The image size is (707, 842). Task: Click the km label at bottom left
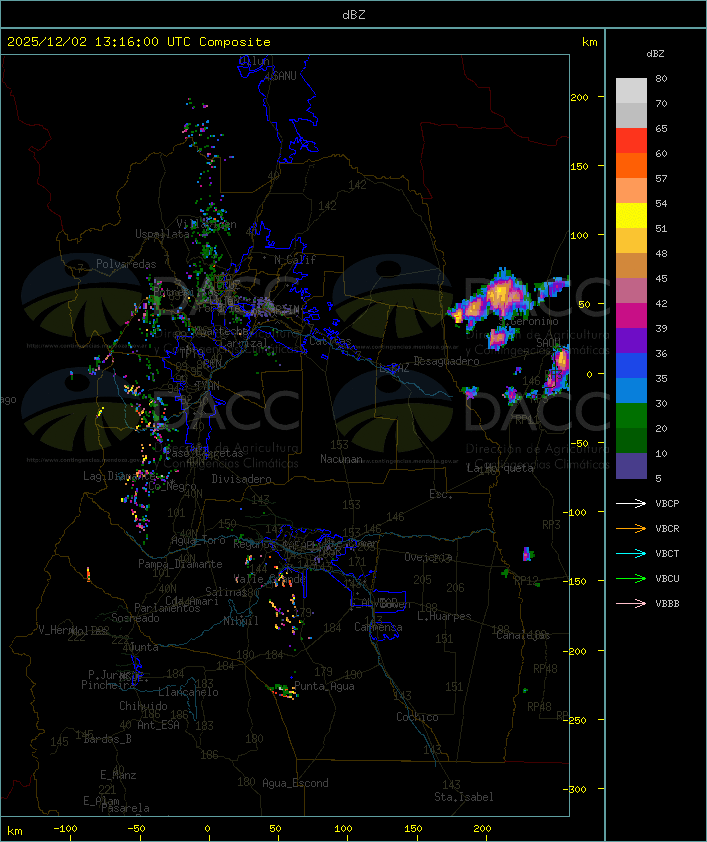[15, 831]
